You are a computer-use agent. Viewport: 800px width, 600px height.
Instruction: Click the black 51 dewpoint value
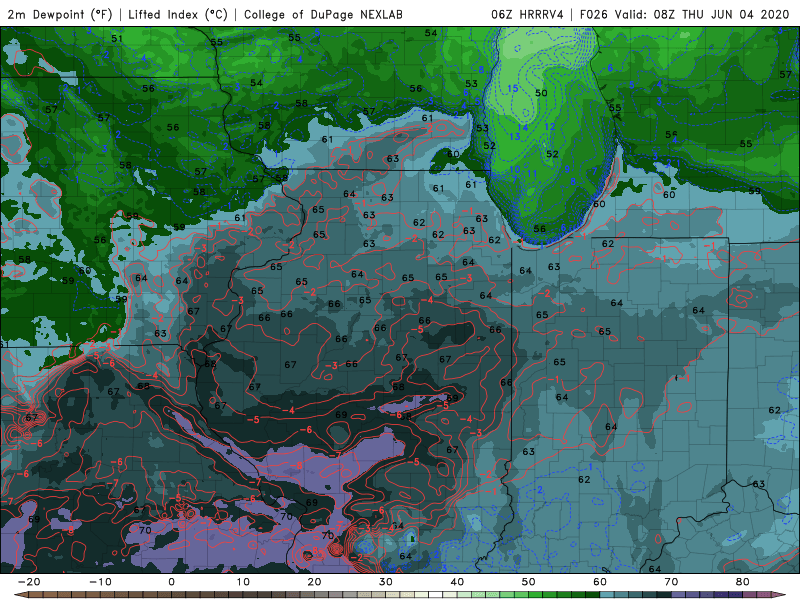click(117, 39)
